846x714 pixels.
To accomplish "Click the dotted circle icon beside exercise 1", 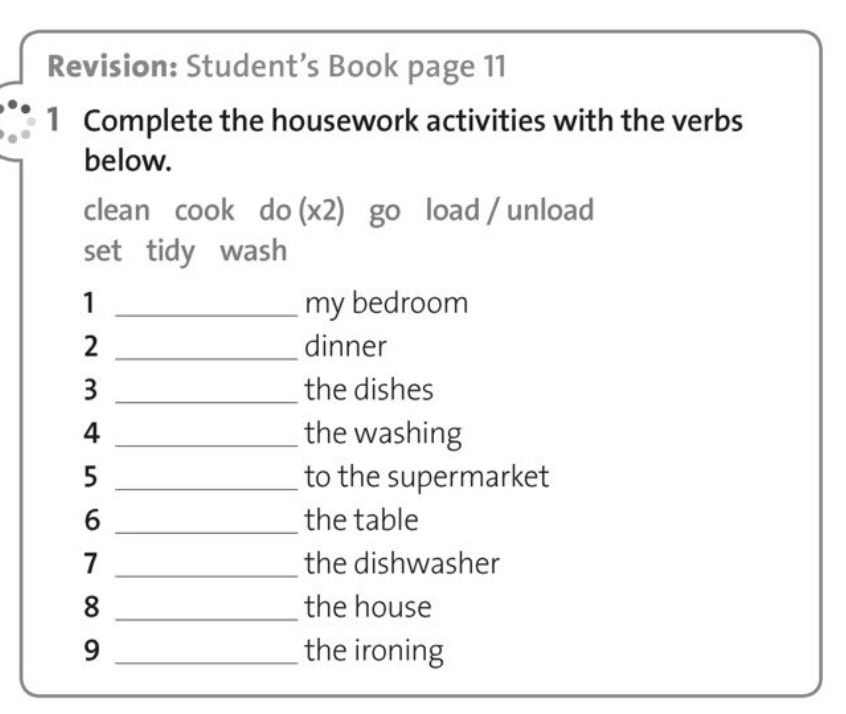I will click(15, 121).
